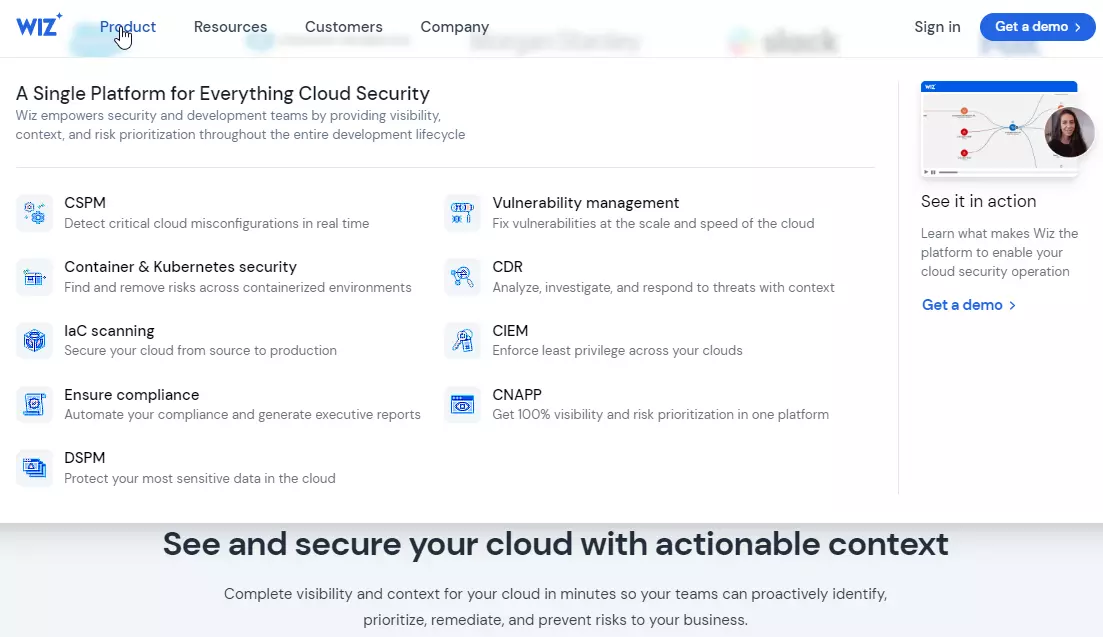Screen dimensions: 1103x637
Task: Open the Customers menu
Action: [343, 27]
